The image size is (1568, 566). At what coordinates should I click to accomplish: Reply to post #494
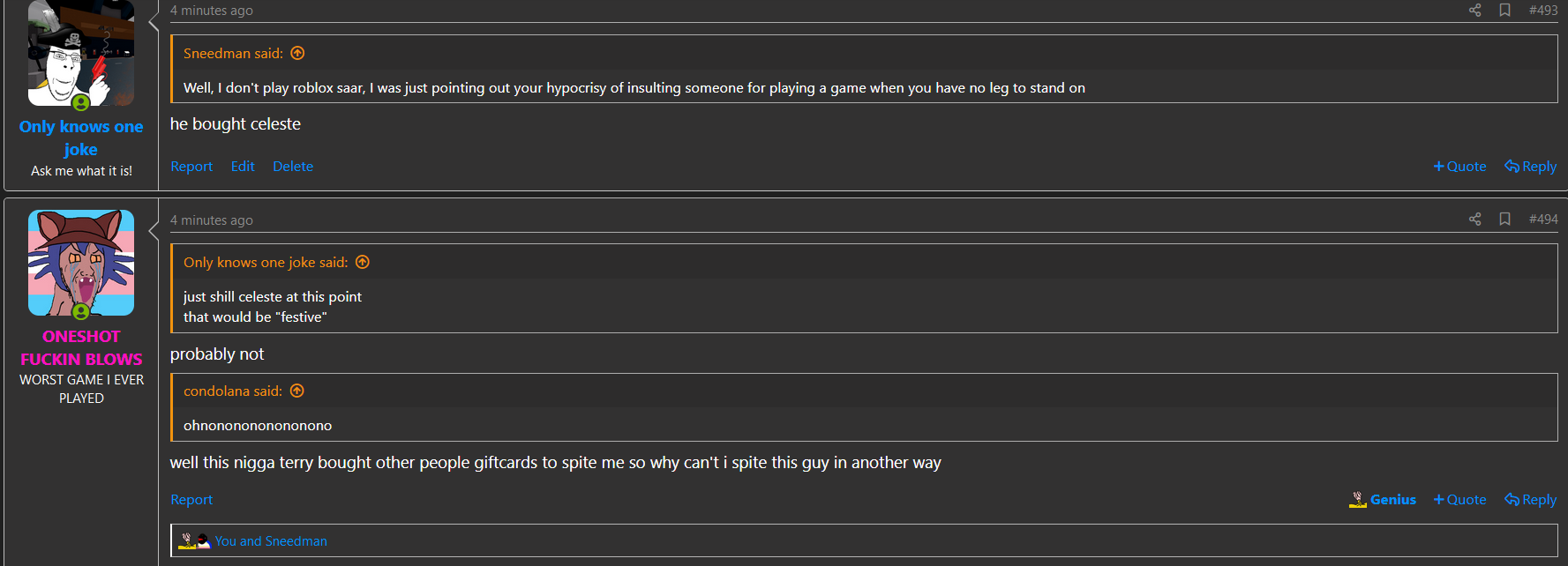click(x=1530, y=499)
